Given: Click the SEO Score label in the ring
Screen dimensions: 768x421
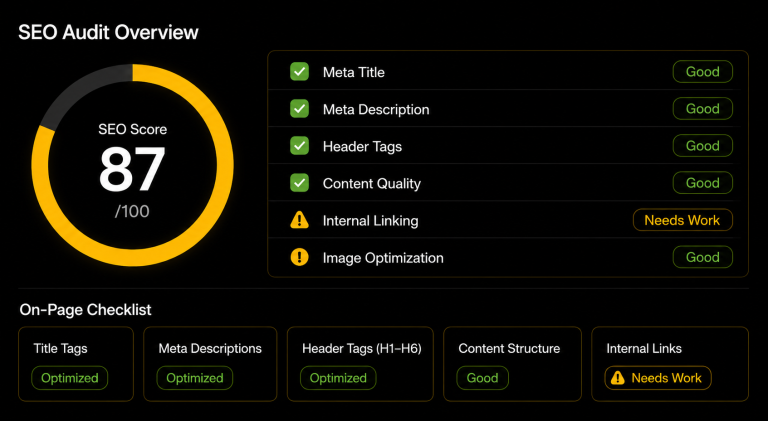Looking at the screenshot, I should pos(132,129).
